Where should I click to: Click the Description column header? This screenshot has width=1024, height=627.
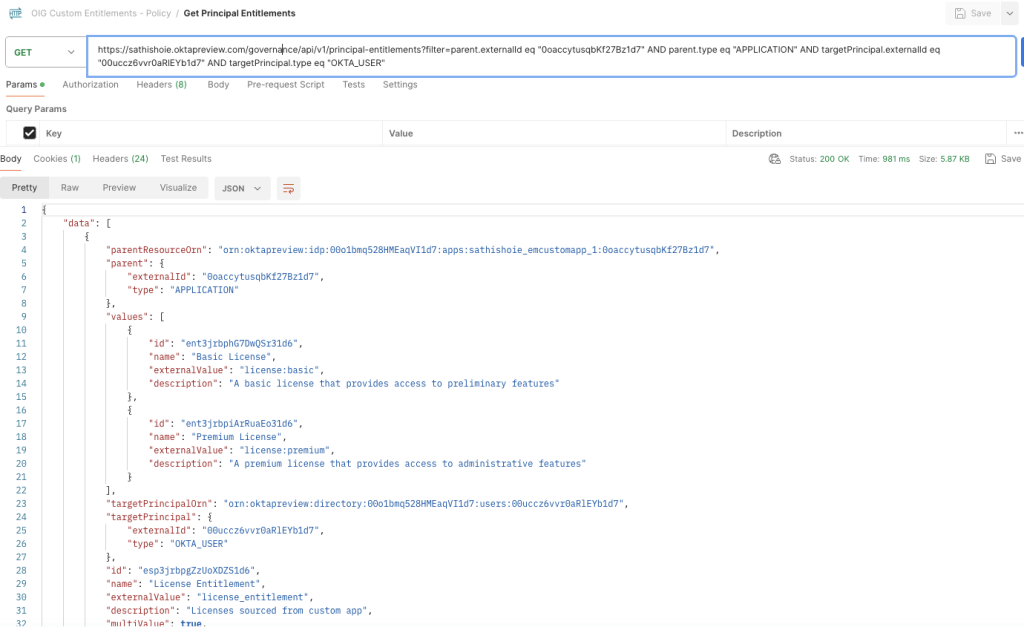pos(756,133)
